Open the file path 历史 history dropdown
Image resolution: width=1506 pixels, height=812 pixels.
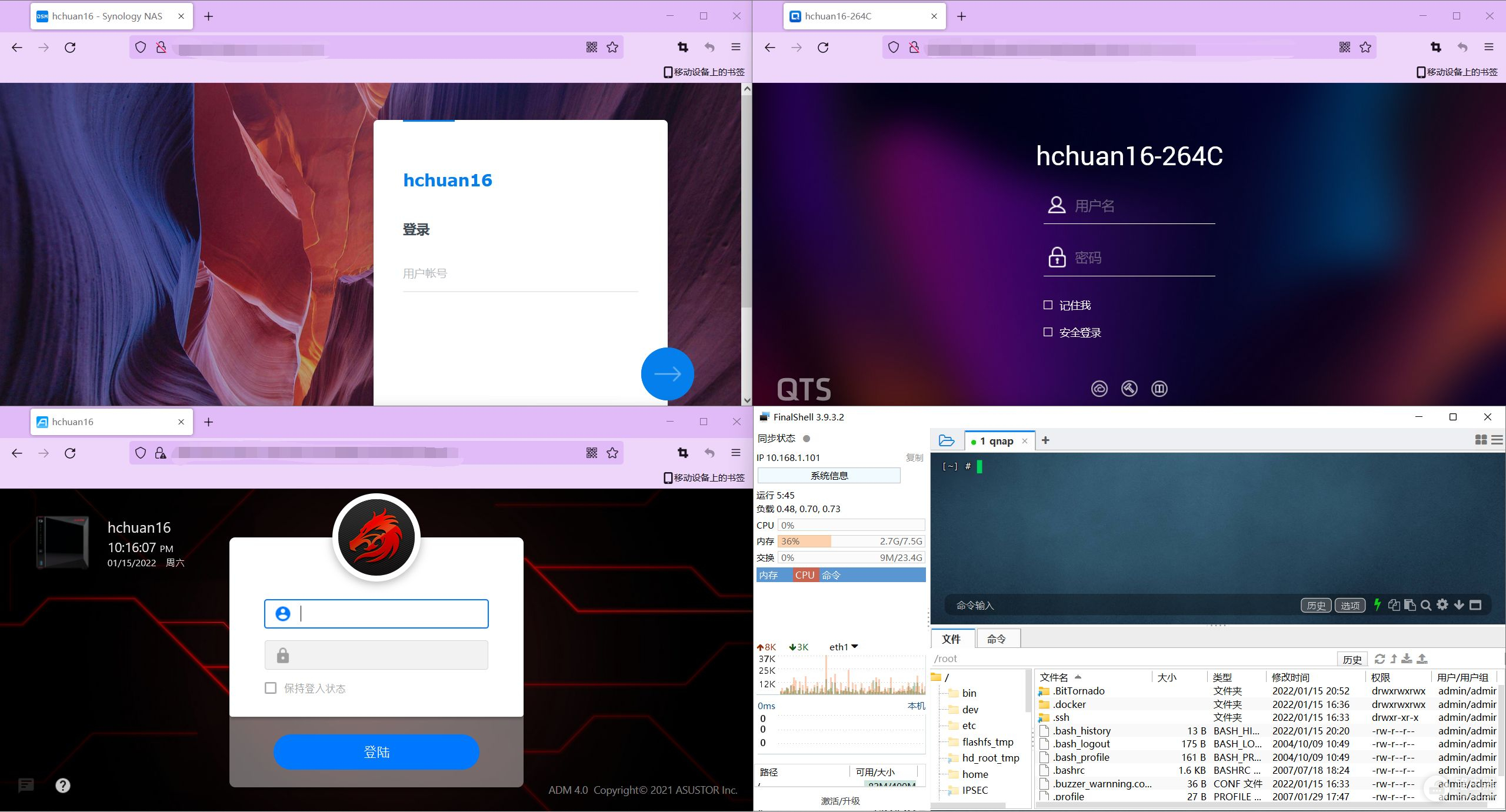pos(1351,659)
